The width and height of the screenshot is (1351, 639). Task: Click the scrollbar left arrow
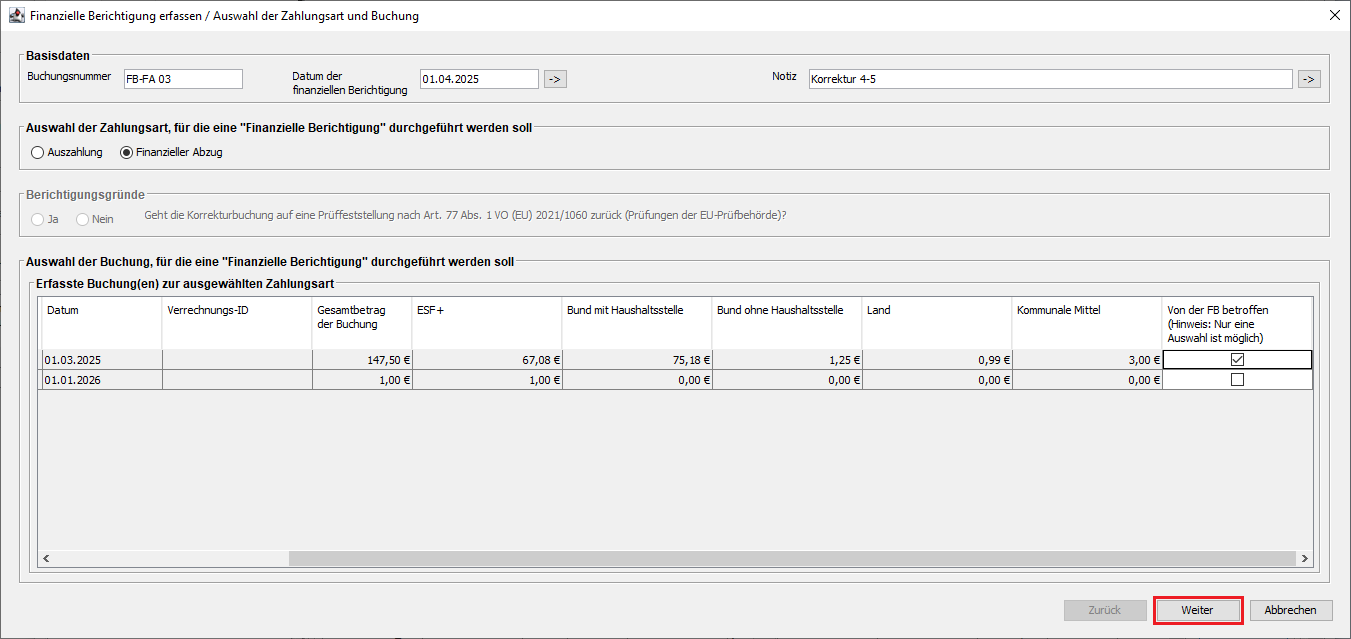pyautogui.click(x=46, y=559)
